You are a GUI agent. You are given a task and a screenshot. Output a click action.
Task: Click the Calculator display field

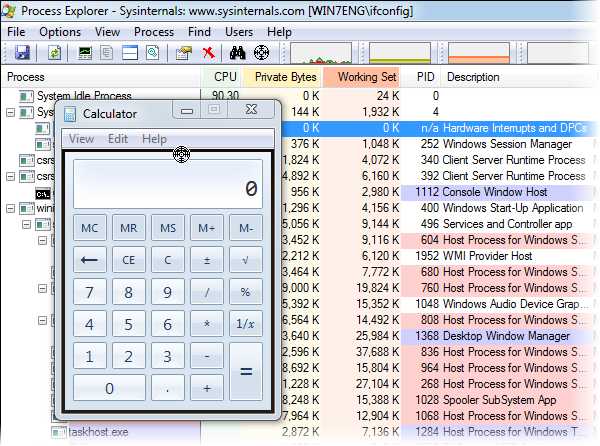coord(168,184)
